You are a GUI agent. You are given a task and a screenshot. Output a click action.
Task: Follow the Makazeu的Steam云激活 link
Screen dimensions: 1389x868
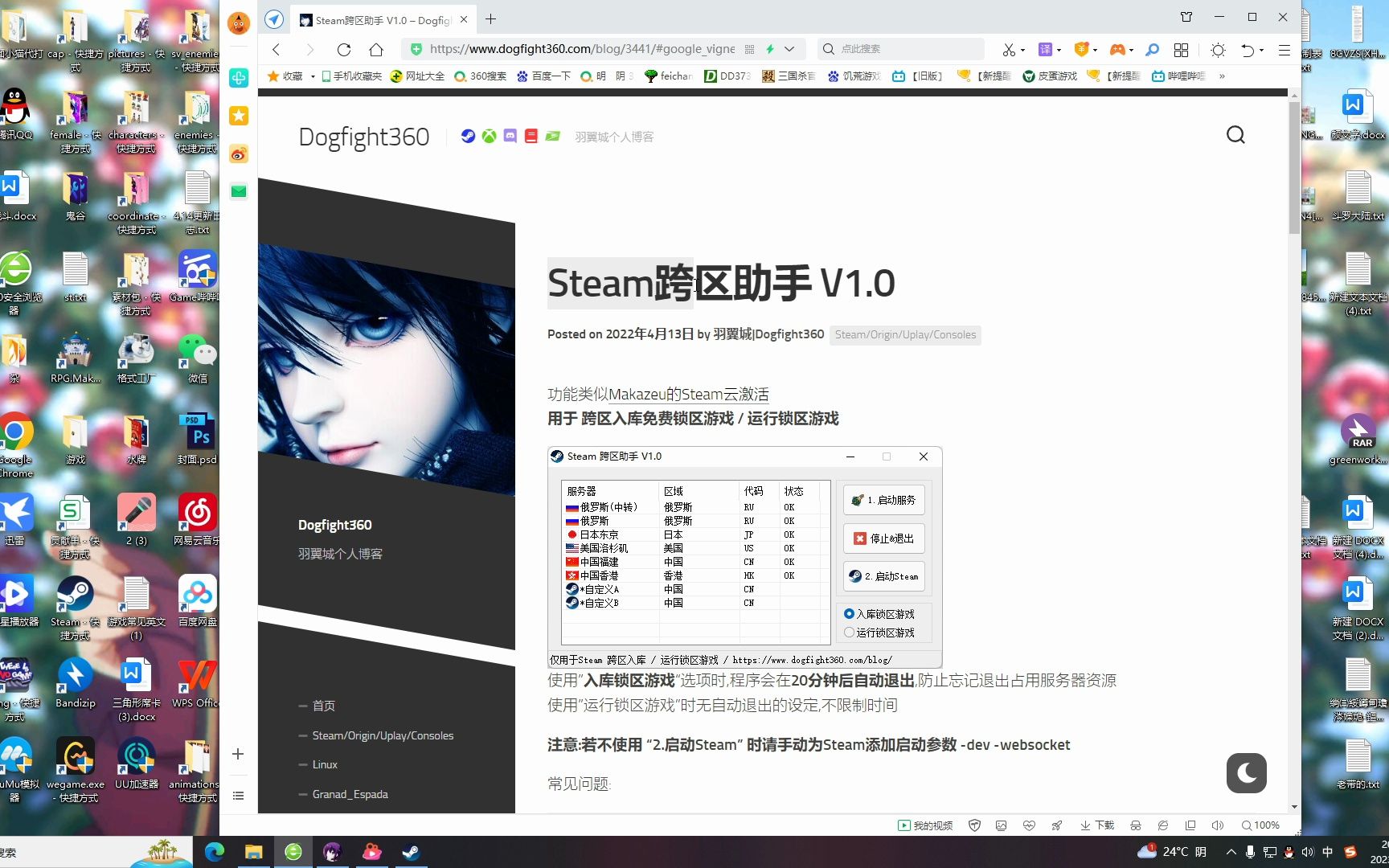tap(689, 395)
